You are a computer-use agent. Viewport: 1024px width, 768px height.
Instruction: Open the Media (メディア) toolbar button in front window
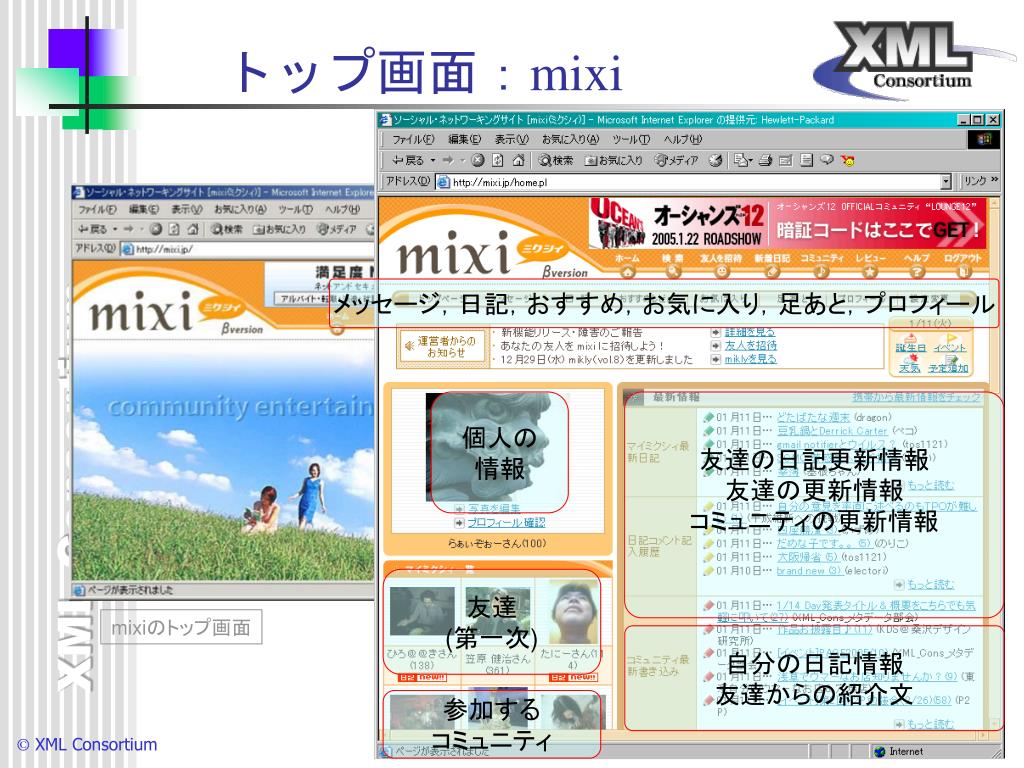677,160
